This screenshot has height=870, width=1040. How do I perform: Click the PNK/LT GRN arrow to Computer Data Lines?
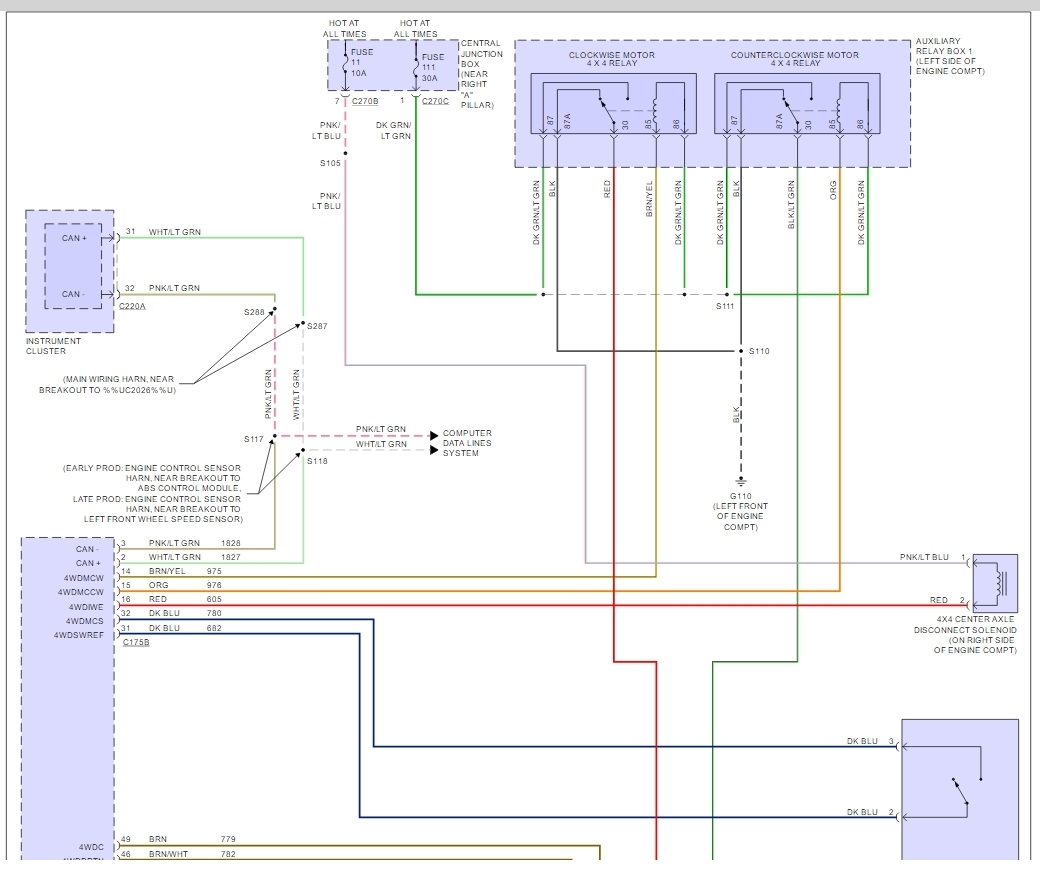point(434,436)
